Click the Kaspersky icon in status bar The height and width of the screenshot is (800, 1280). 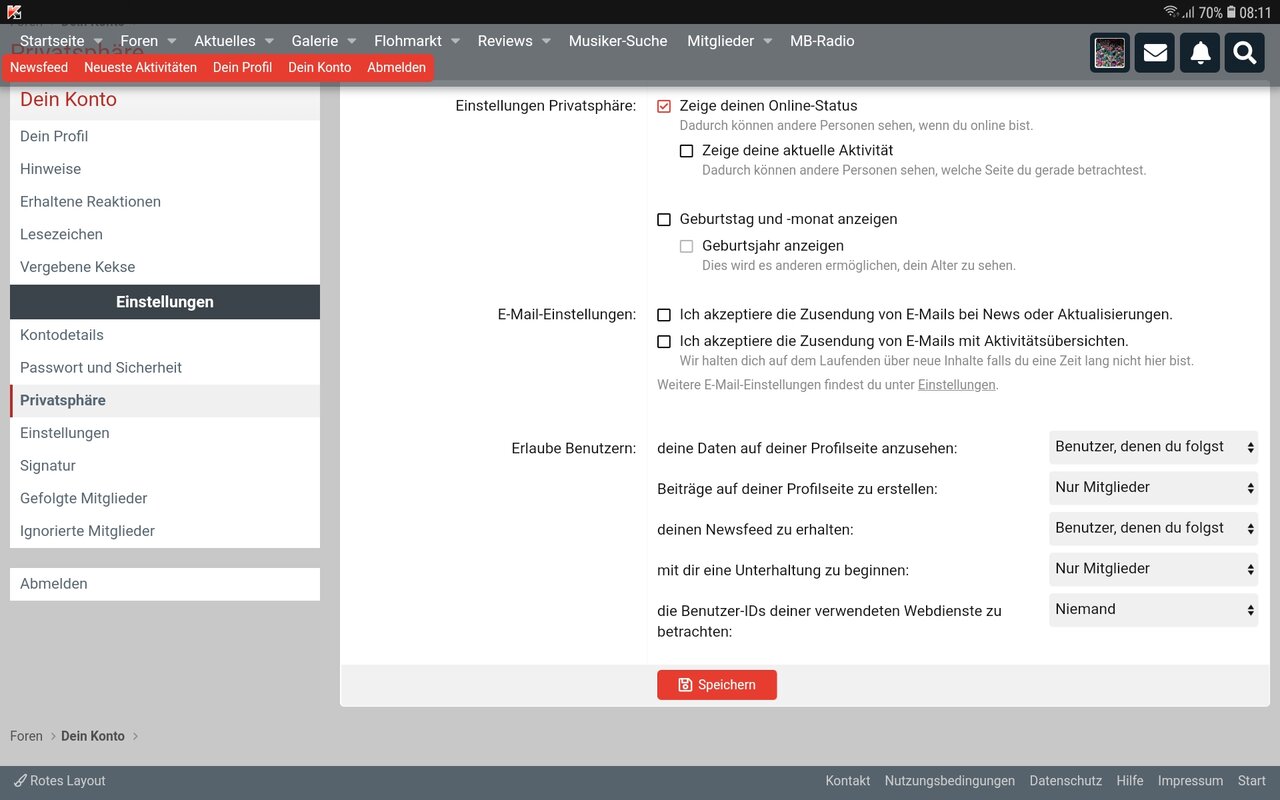(x=14, y=12)
